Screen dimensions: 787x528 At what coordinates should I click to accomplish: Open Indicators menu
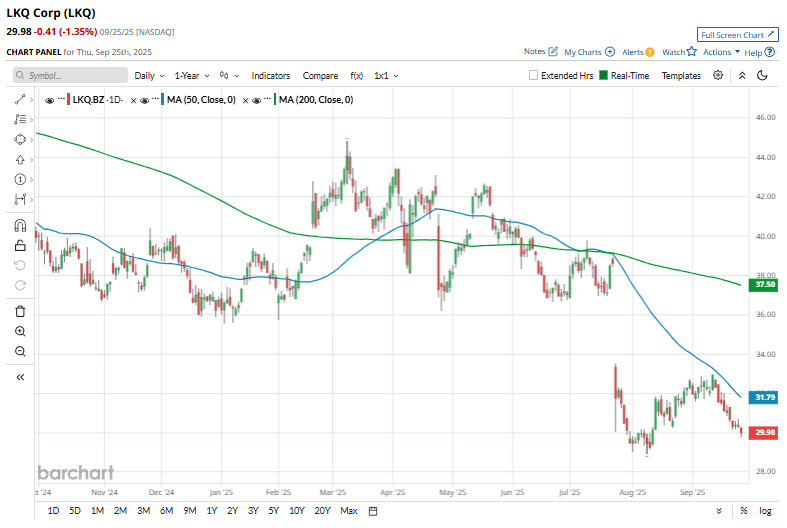point(271,75)
